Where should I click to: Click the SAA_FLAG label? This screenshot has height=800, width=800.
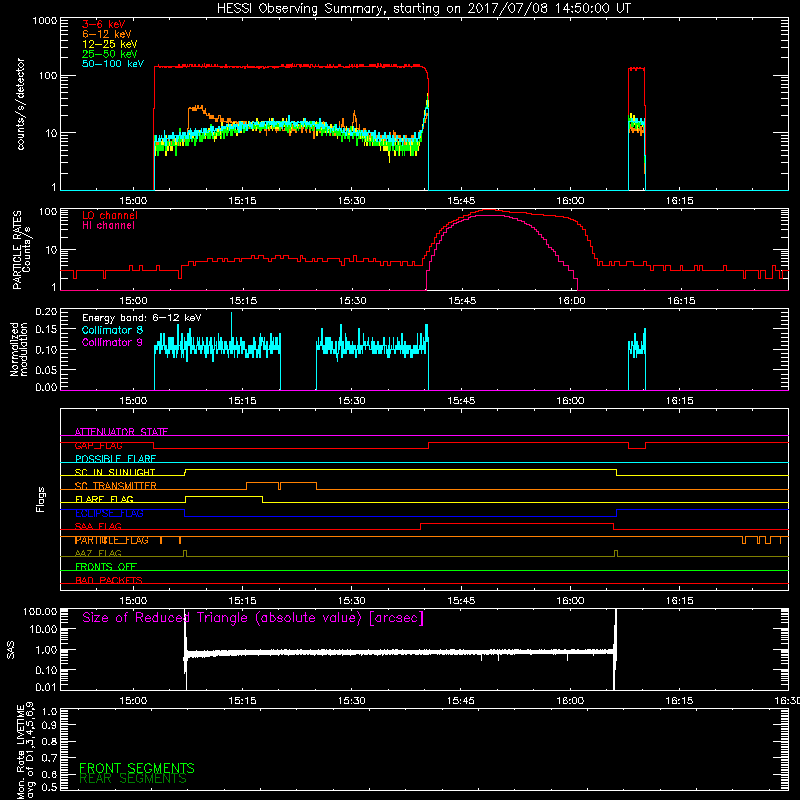pos(98,527)
